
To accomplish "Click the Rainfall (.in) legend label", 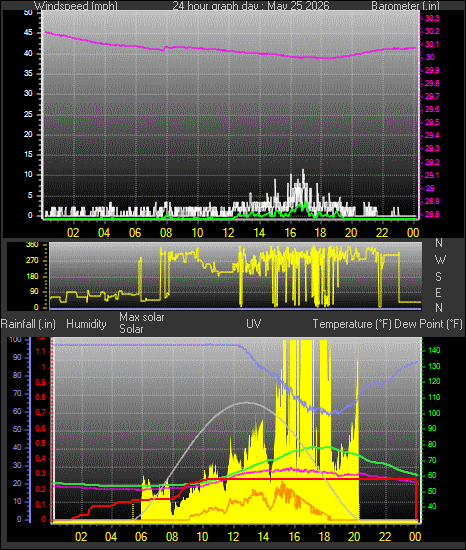I will click(x=28, y=324).
